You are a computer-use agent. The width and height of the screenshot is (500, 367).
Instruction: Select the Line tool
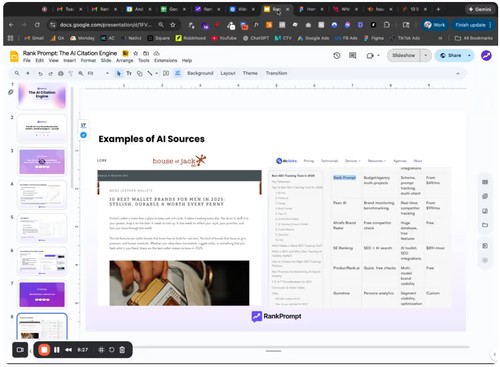[150, 73]
